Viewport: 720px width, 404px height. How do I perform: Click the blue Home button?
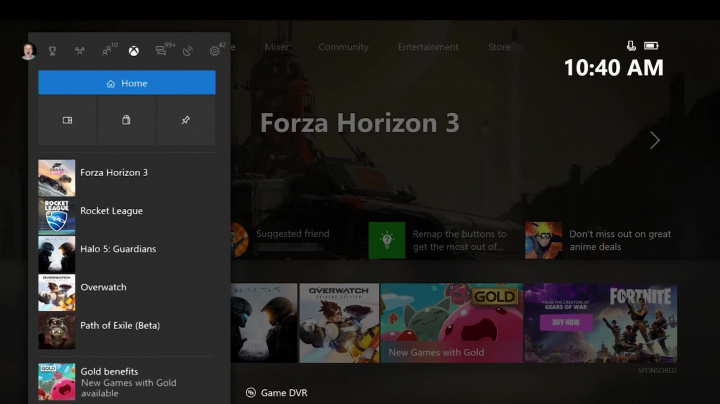pyautogui.click(x=127, y=83)
